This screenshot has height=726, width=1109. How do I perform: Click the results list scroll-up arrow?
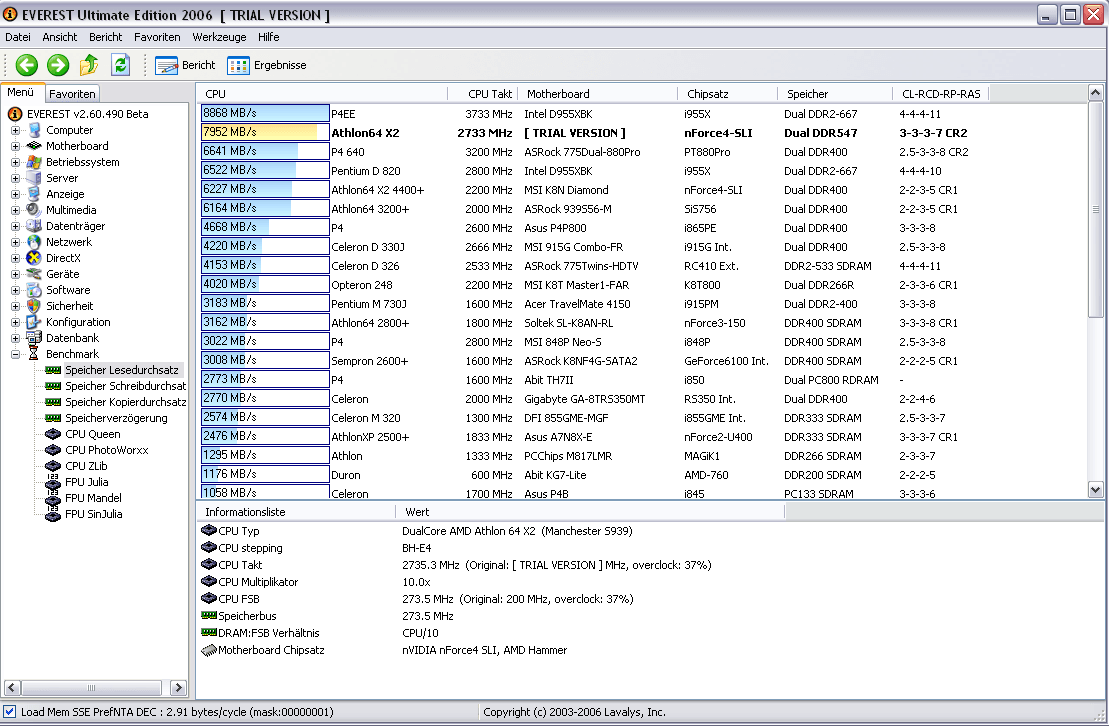(x=1095, y=92)
